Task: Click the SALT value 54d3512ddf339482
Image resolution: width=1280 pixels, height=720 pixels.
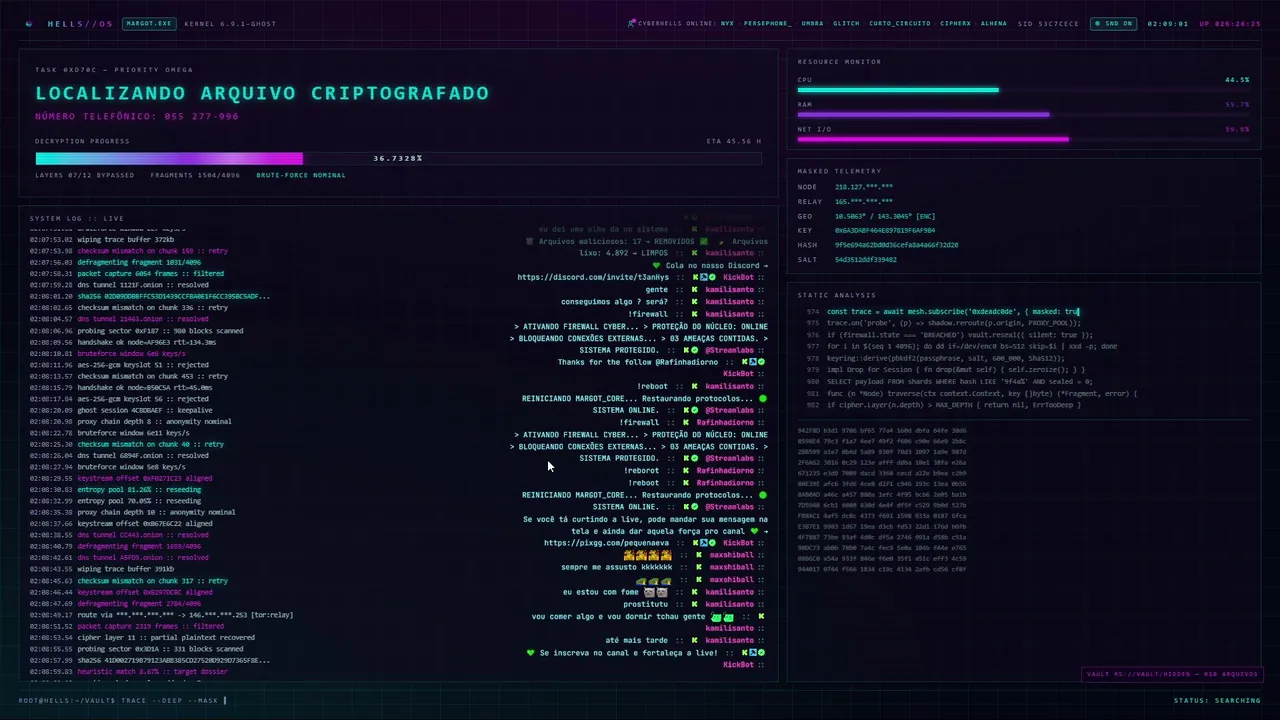Action: tap(868, 259)
